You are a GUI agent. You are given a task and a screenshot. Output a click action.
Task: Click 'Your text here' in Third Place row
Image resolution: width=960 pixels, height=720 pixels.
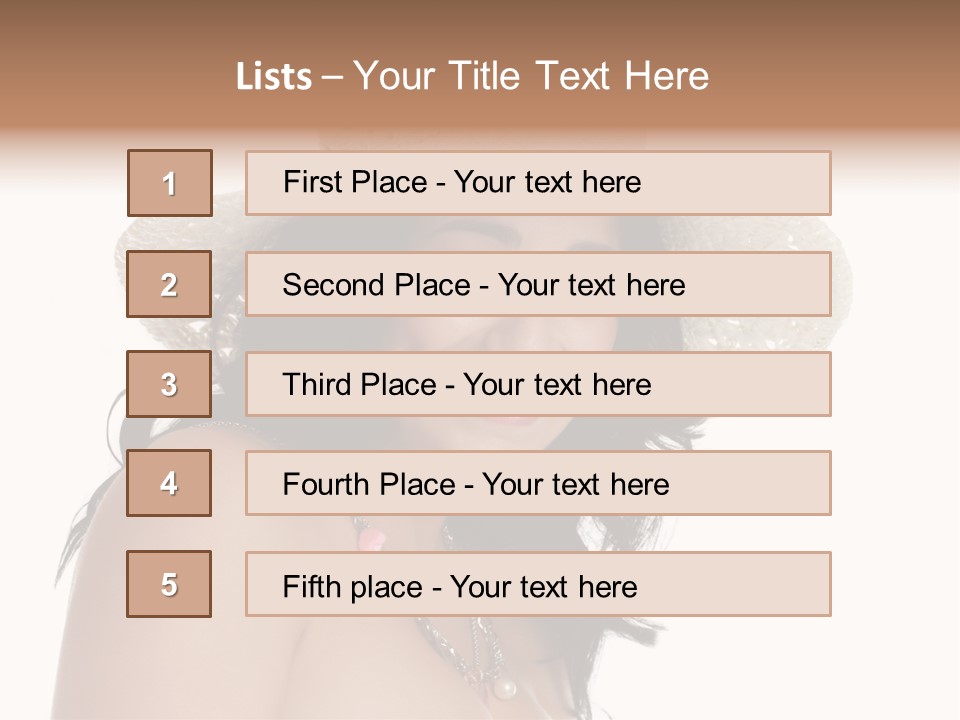[x=557, y=384]
